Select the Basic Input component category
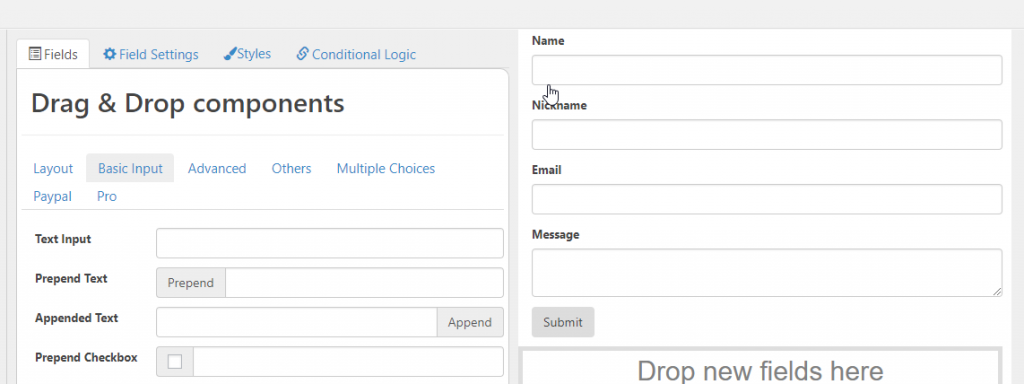This screenshot has height=384, width=1024. tap(130, 168)
